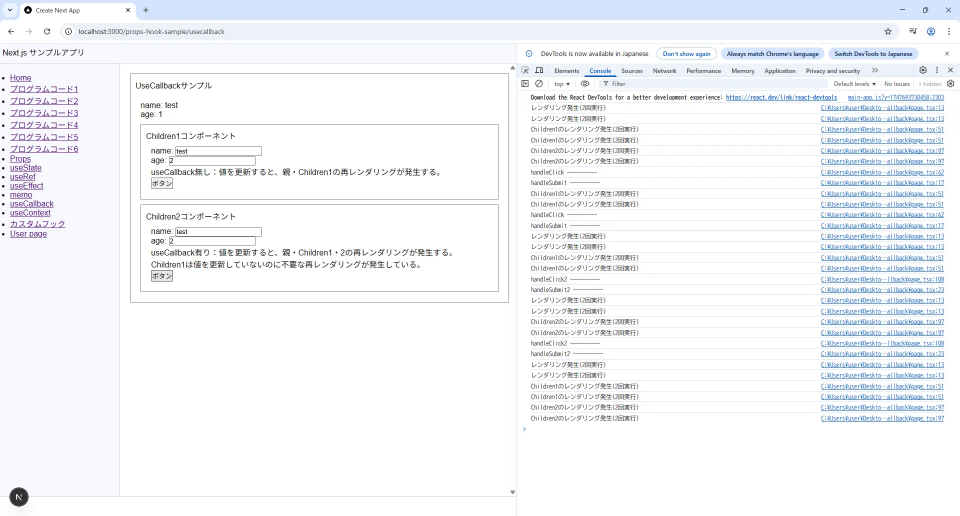
Task: Focus the name field in Children2コンポーネント
Action: pos(218,231)
